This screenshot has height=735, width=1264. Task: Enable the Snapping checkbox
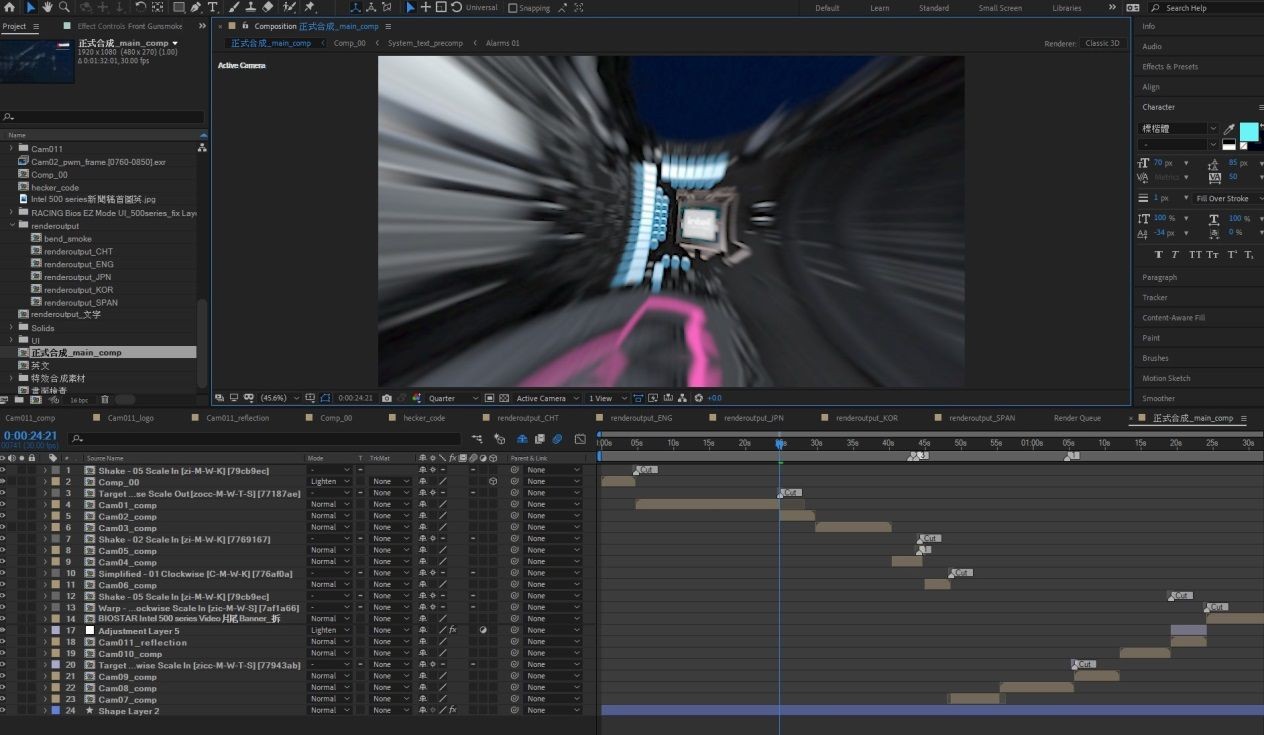coord(513,8)
